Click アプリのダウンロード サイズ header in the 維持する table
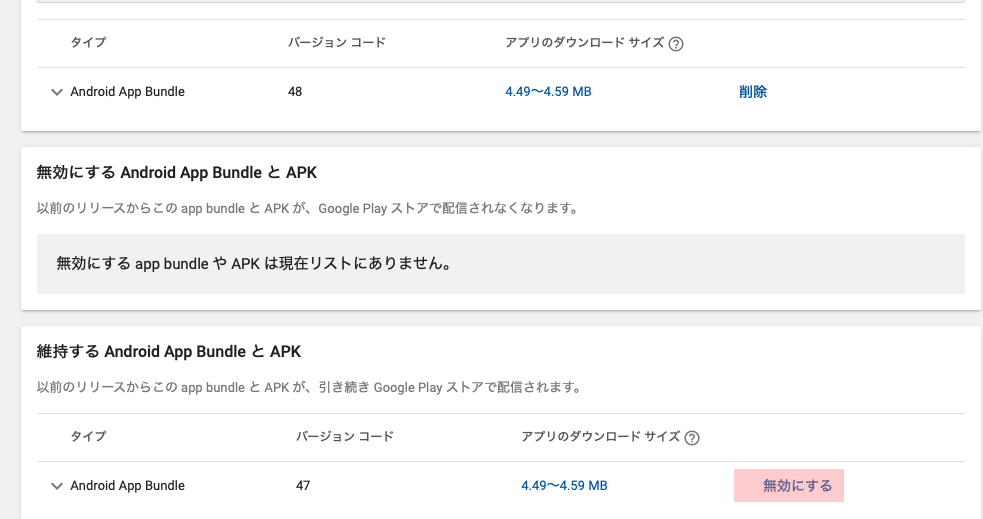 [600, 437]
